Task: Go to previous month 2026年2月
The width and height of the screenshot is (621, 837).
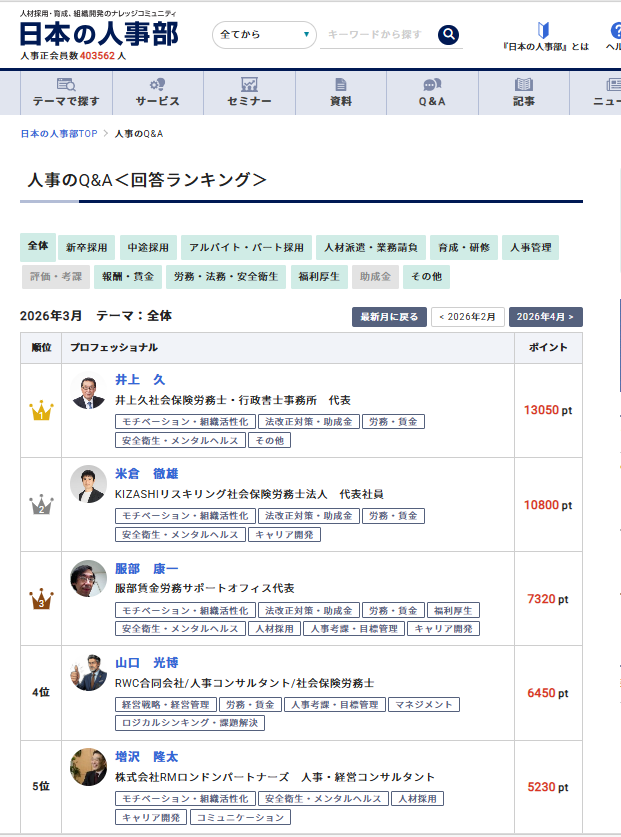Action: coord(467,317)
